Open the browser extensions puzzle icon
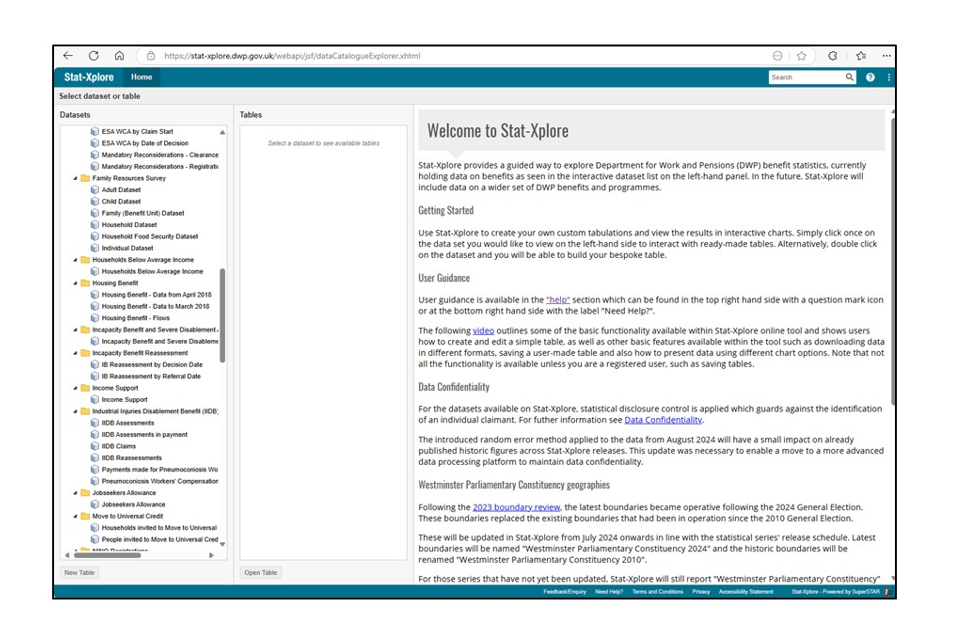Image resolution: width=960 pixels, height=640 pixels. coord(833,56)
